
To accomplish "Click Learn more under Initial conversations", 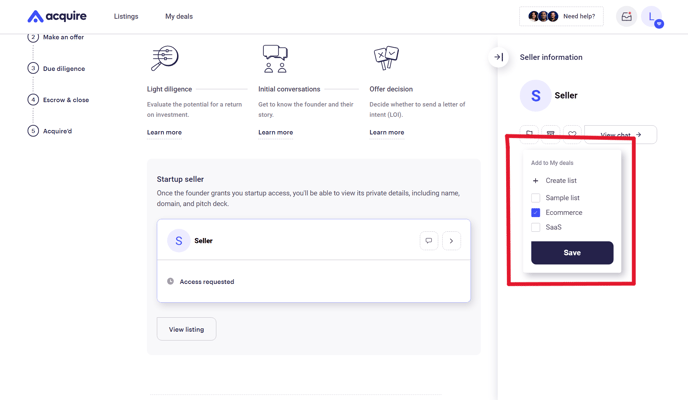I will tap(276, 132).
